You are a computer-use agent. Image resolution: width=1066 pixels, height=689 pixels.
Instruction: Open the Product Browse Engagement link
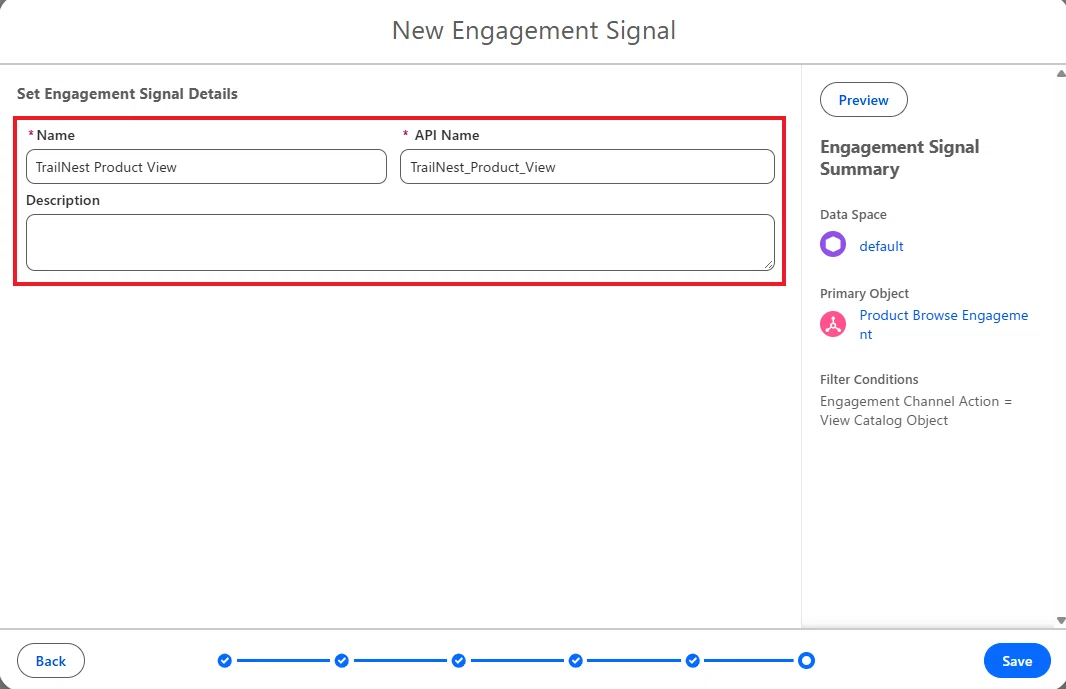pos(944,324)
